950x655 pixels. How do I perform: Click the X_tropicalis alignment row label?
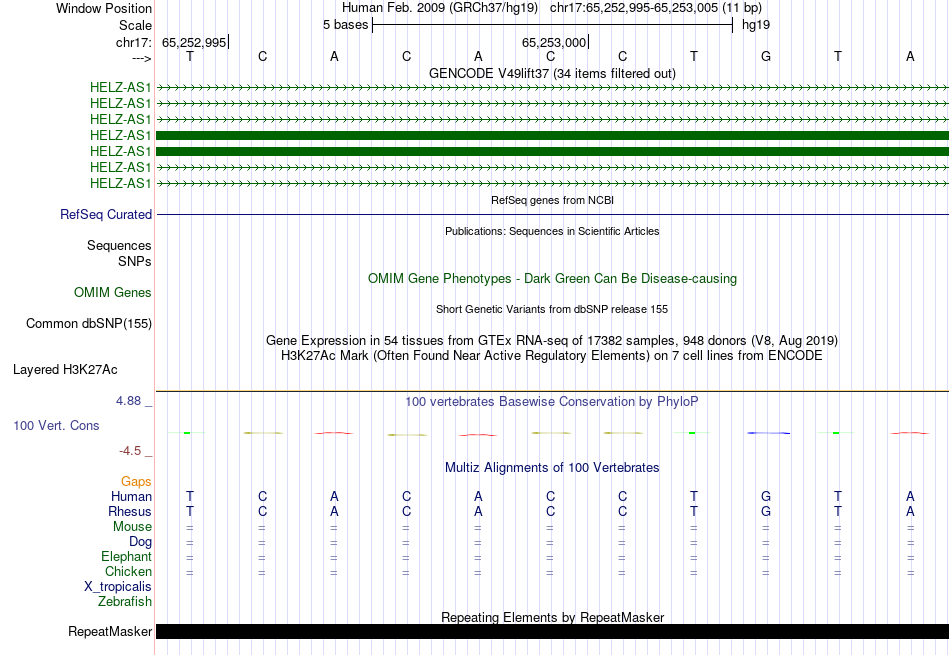click(x=118, y=587)
